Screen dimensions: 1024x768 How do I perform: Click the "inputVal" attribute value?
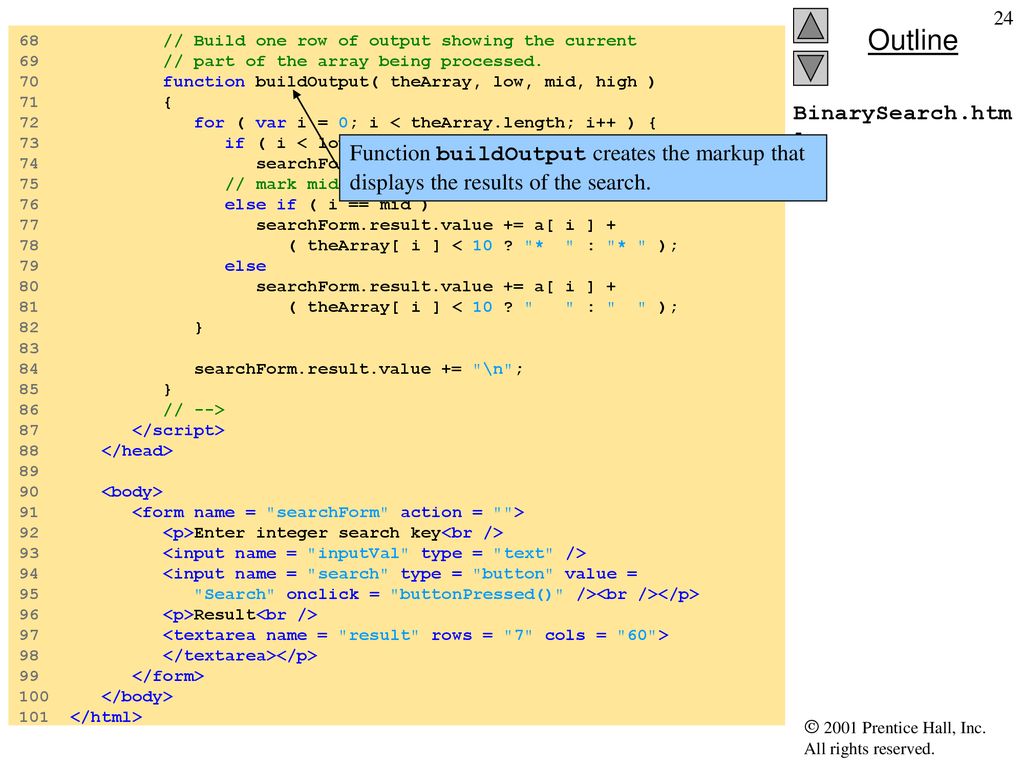click(x=358, y=553)
